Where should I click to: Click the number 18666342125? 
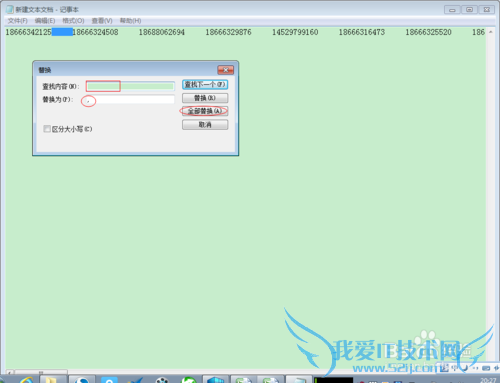(28, 32)
